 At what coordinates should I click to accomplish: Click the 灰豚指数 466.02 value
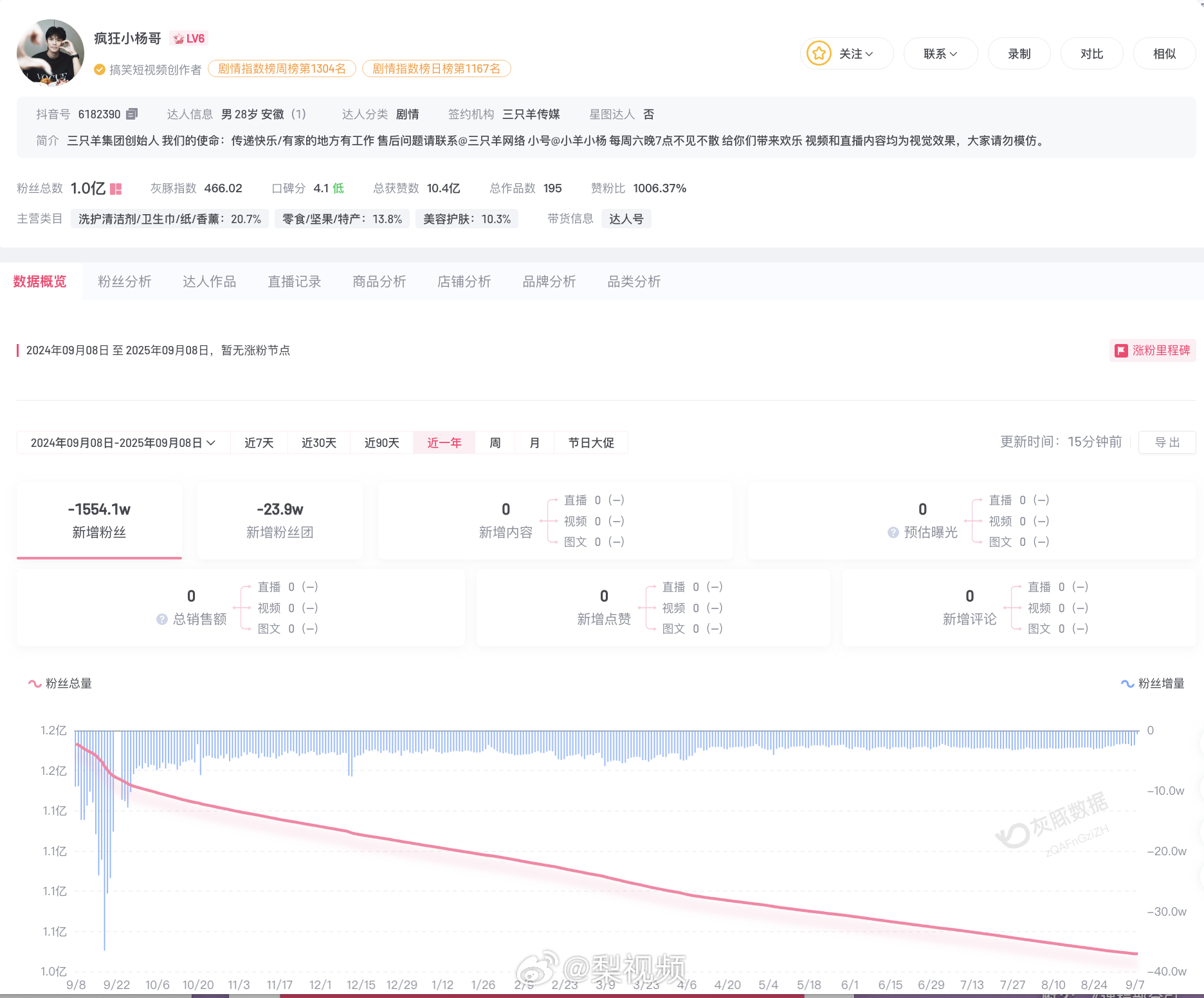[x=223, y=188]
